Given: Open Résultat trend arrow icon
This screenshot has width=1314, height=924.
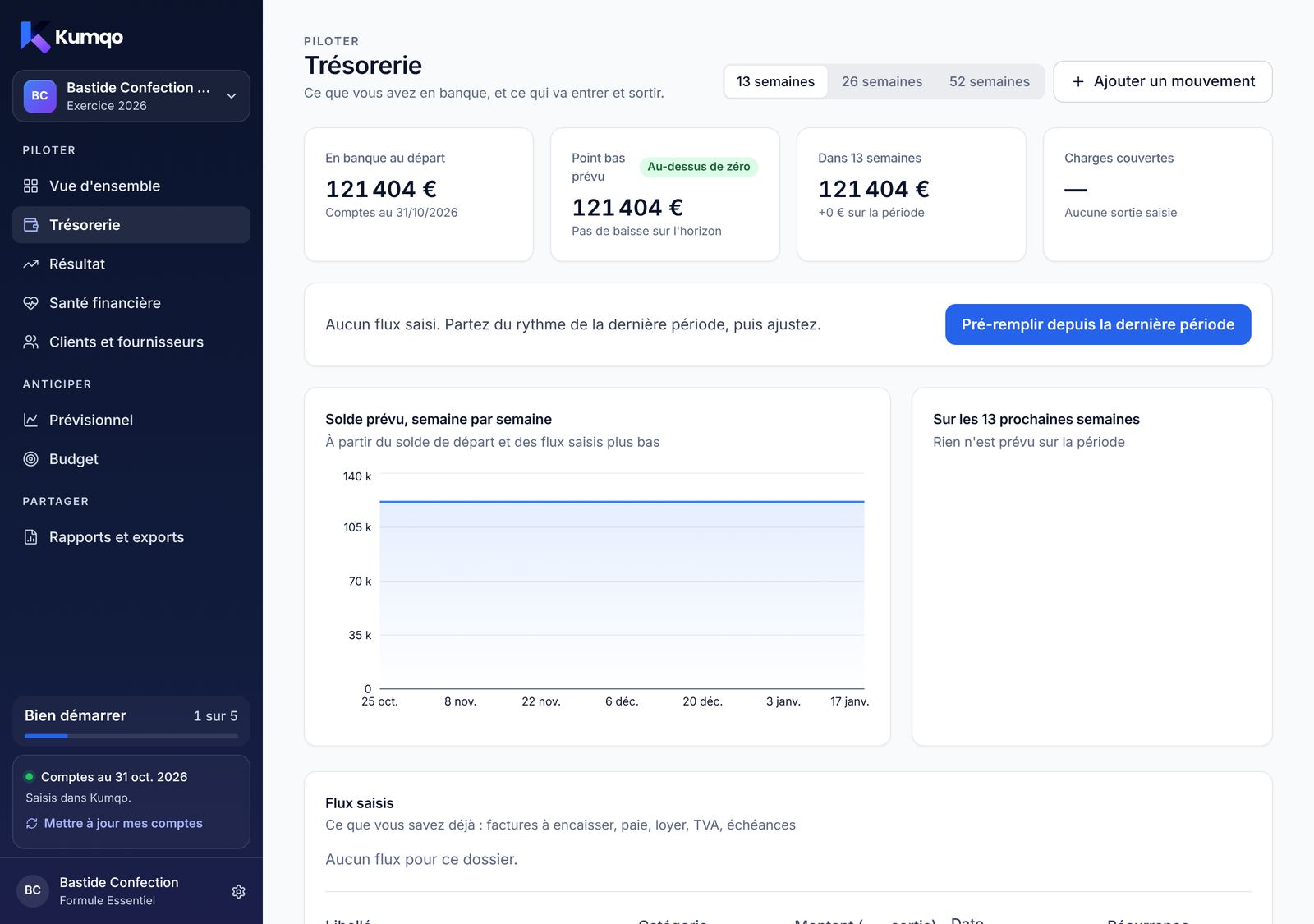Looking at the screenshot, I should [x=30, y=264].
